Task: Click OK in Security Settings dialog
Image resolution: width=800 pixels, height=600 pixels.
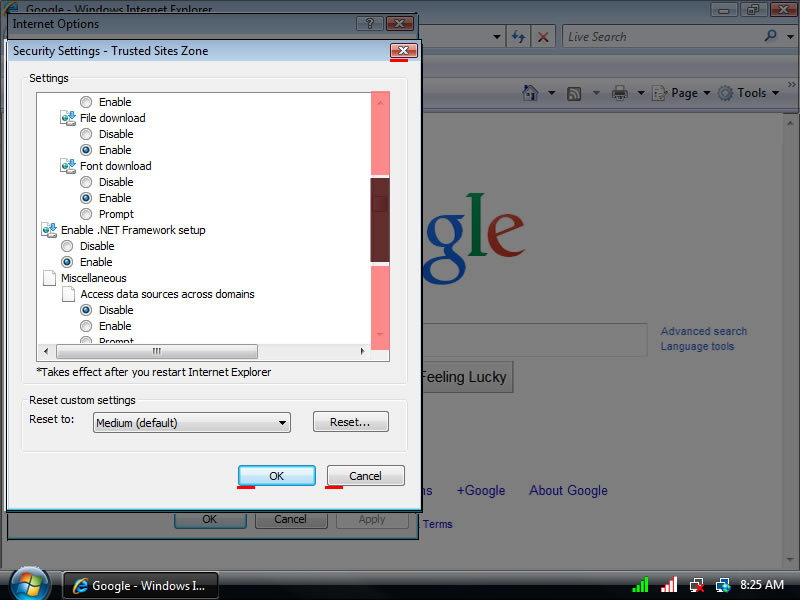Action: (277, 476)
